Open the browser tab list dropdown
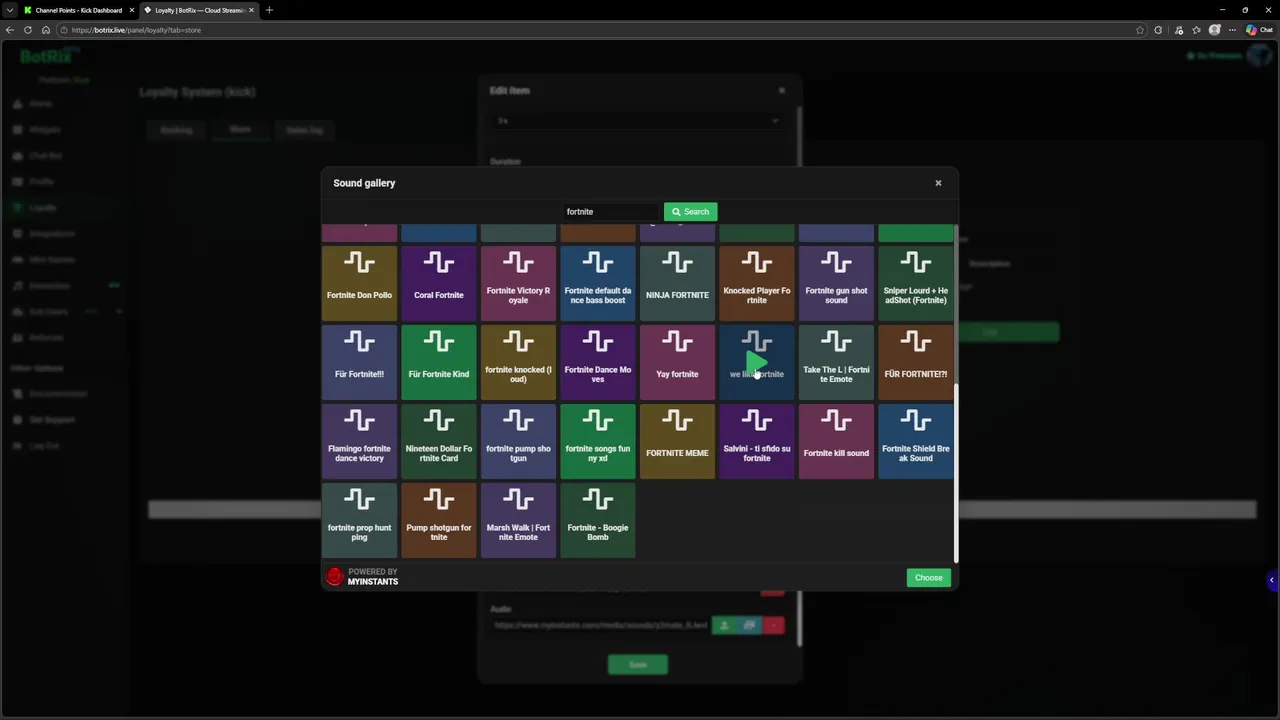Viewport: 1280px width, 720px height. click(9, 10)
